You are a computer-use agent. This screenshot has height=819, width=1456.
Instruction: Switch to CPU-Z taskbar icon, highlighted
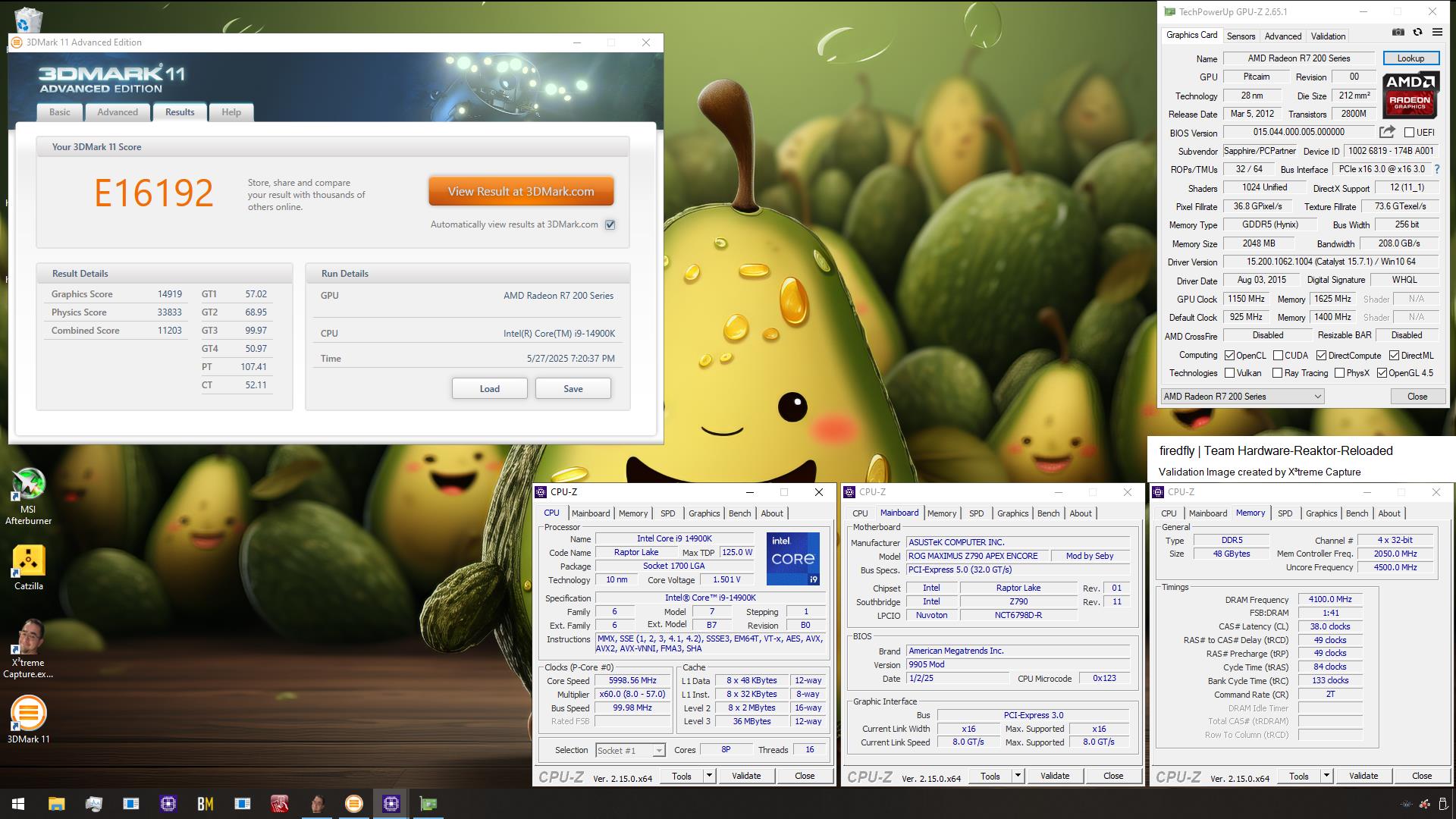coord(391,804)
